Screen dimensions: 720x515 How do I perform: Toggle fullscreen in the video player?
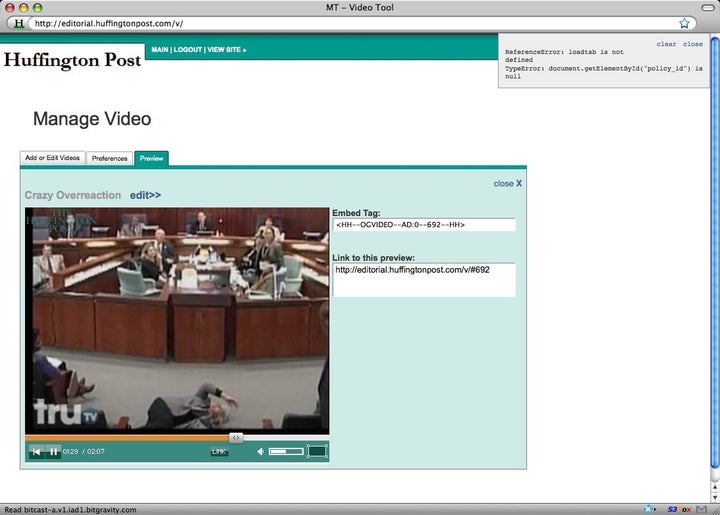(x=317, y=451)
